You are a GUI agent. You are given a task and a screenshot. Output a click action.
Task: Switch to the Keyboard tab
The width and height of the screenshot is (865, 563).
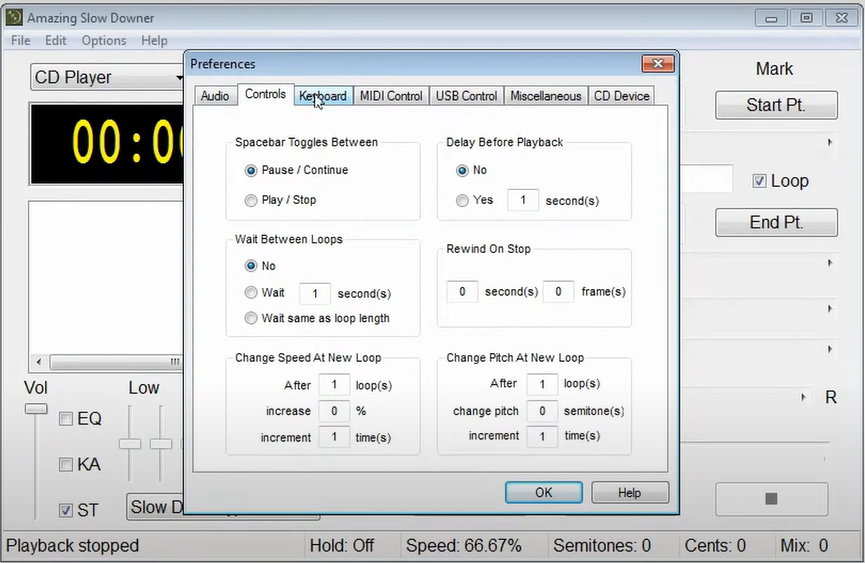tap(323, 96)
